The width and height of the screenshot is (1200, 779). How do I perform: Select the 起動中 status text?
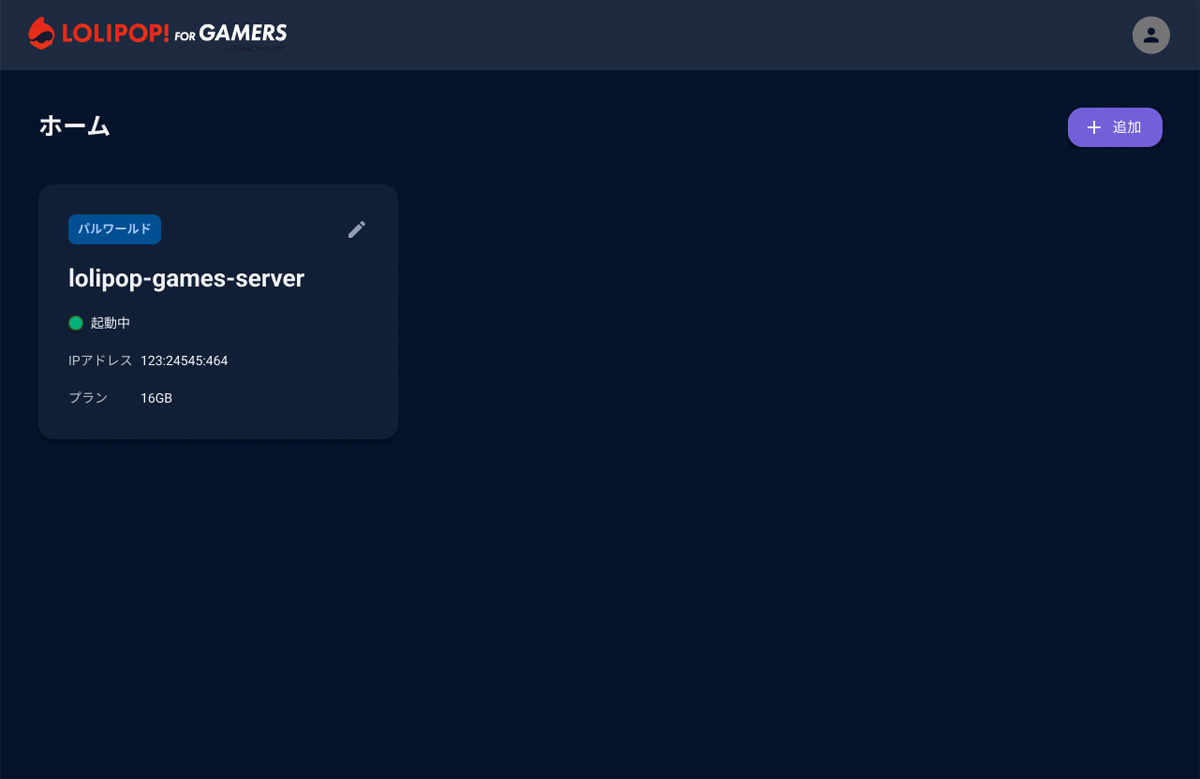tap(110, 323)
